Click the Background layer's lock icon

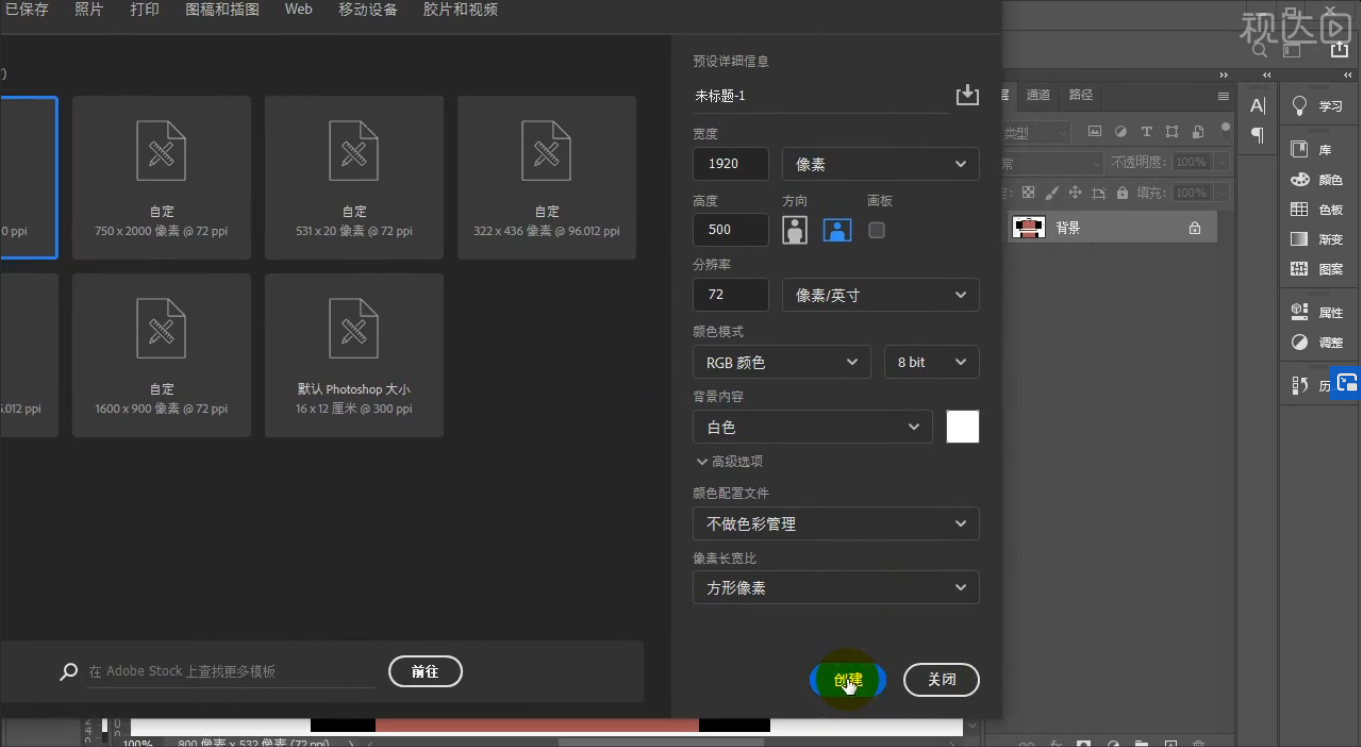[x=1194, y=228]
